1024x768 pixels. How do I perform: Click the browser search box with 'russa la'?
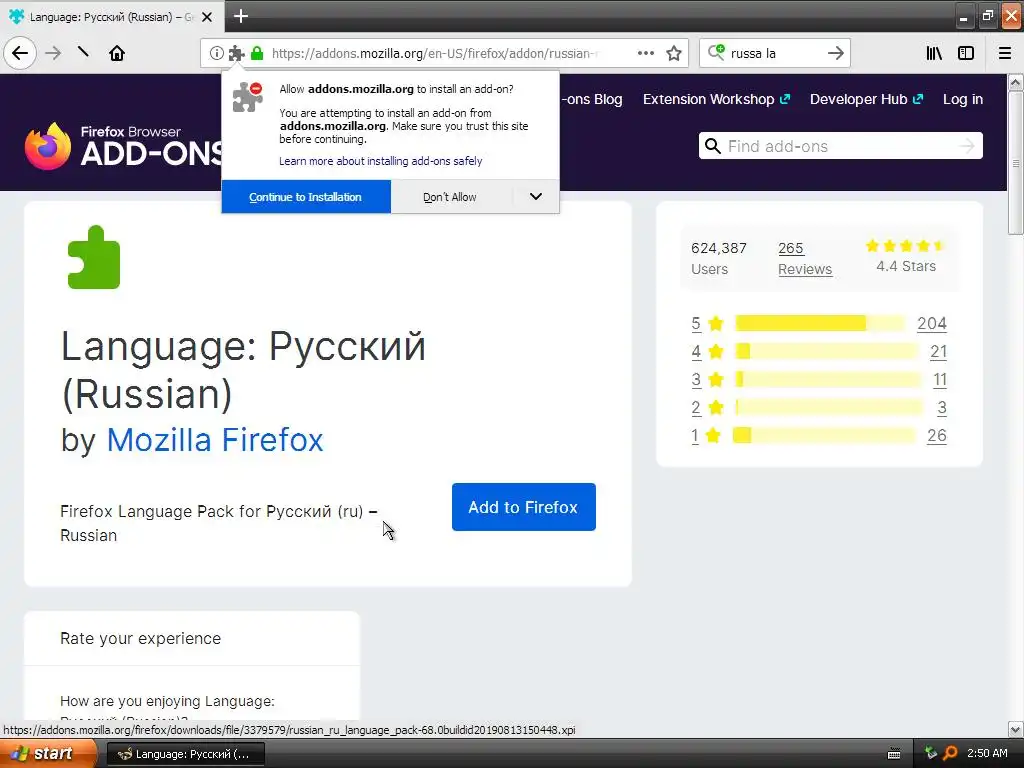(774, 53)
